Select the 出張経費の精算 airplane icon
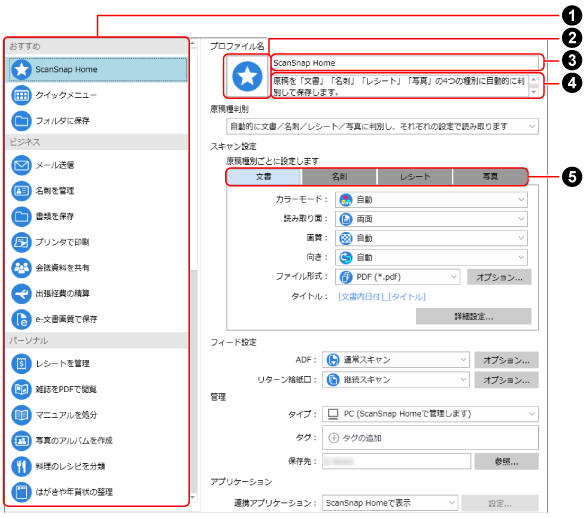 click(x=21, y=294)
